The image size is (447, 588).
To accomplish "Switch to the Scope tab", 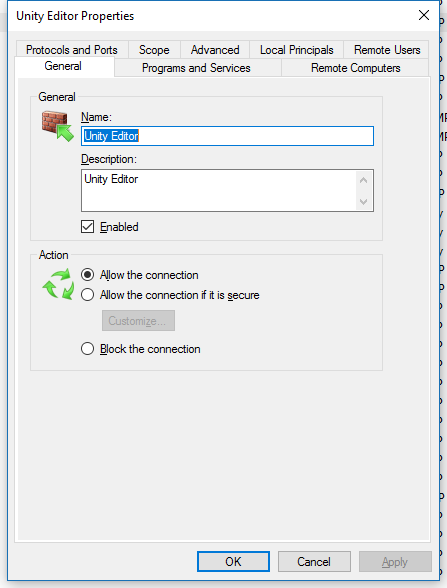I will [154, 50].
